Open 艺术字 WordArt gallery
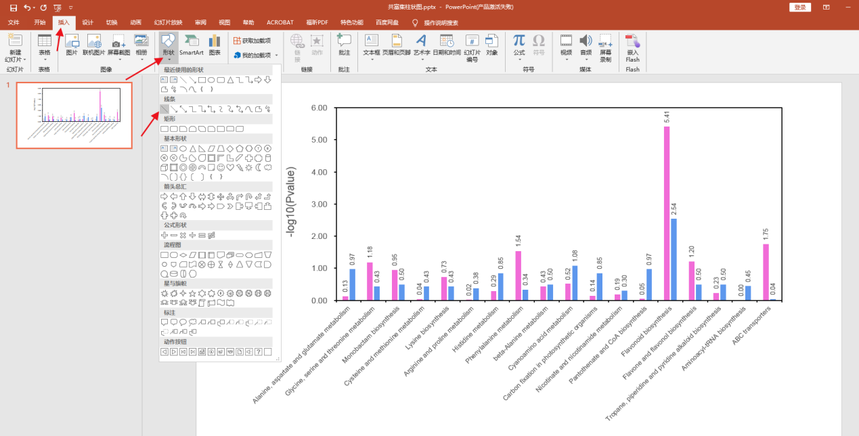 pyautogui.click(x=421, y=47)
